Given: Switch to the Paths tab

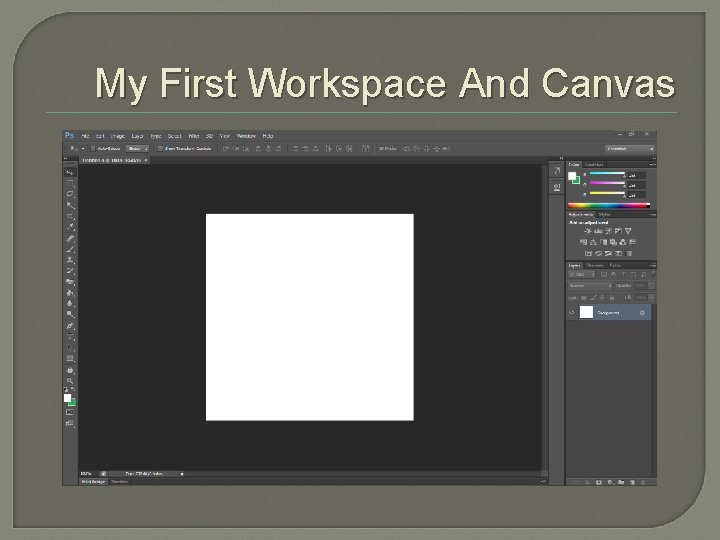Looking at the screenshot, I should [615, 265].
